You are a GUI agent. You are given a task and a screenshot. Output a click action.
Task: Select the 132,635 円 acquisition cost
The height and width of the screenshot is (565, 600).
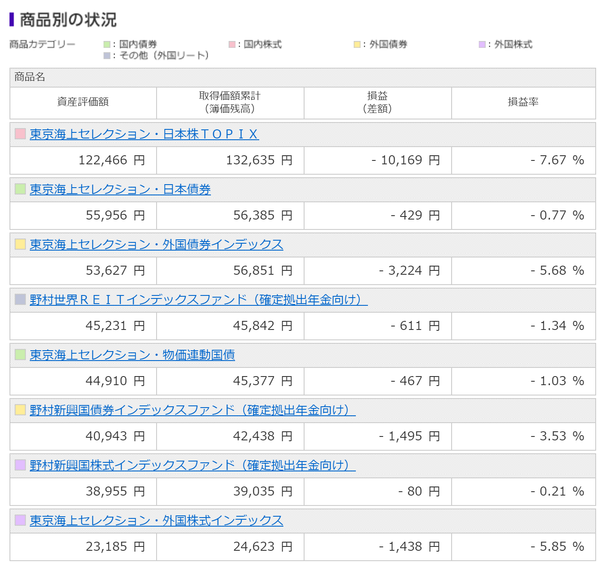pos(259,160)
